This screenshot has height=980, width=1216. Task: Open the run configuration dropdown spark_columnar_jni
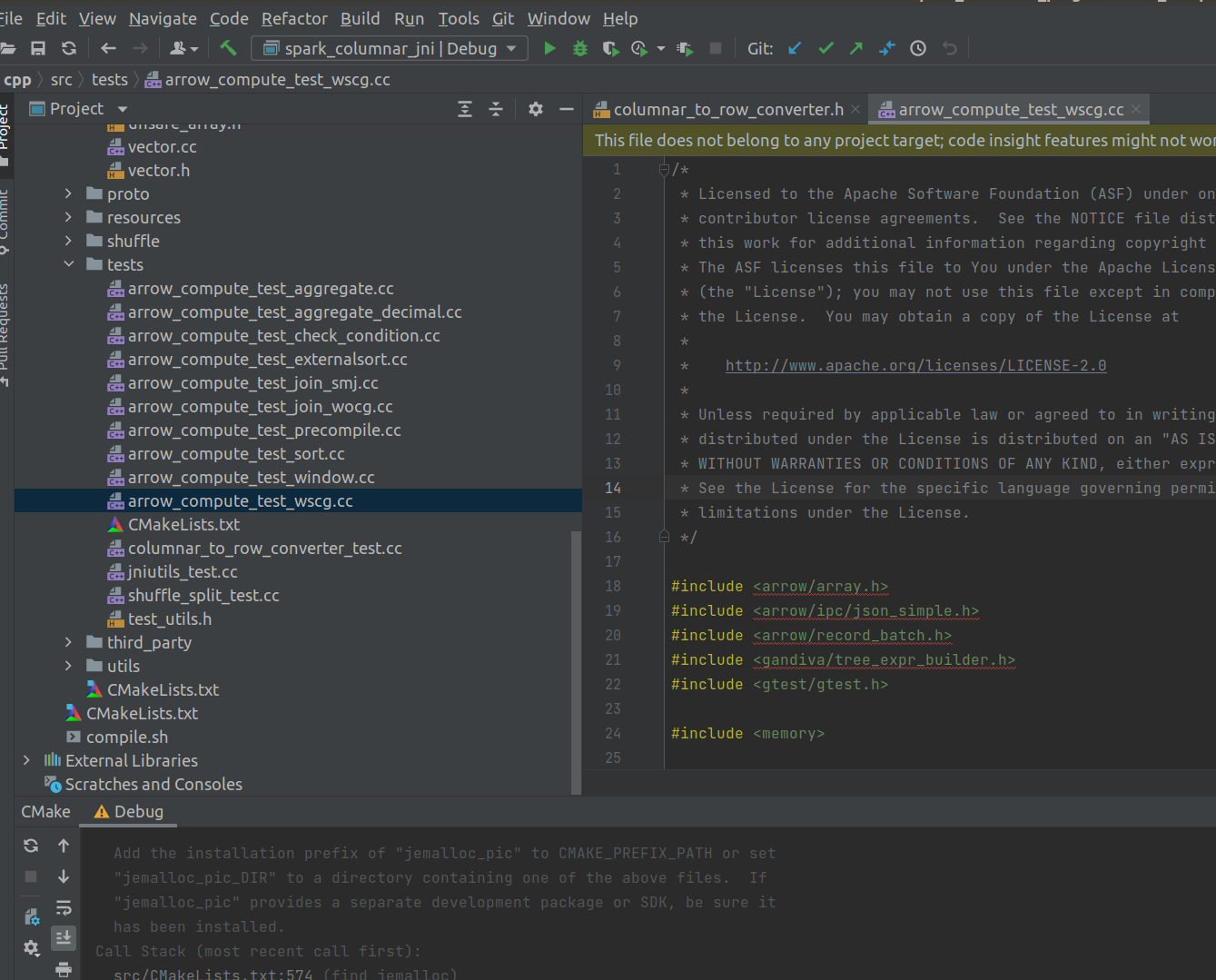click(x=389, y=47)
